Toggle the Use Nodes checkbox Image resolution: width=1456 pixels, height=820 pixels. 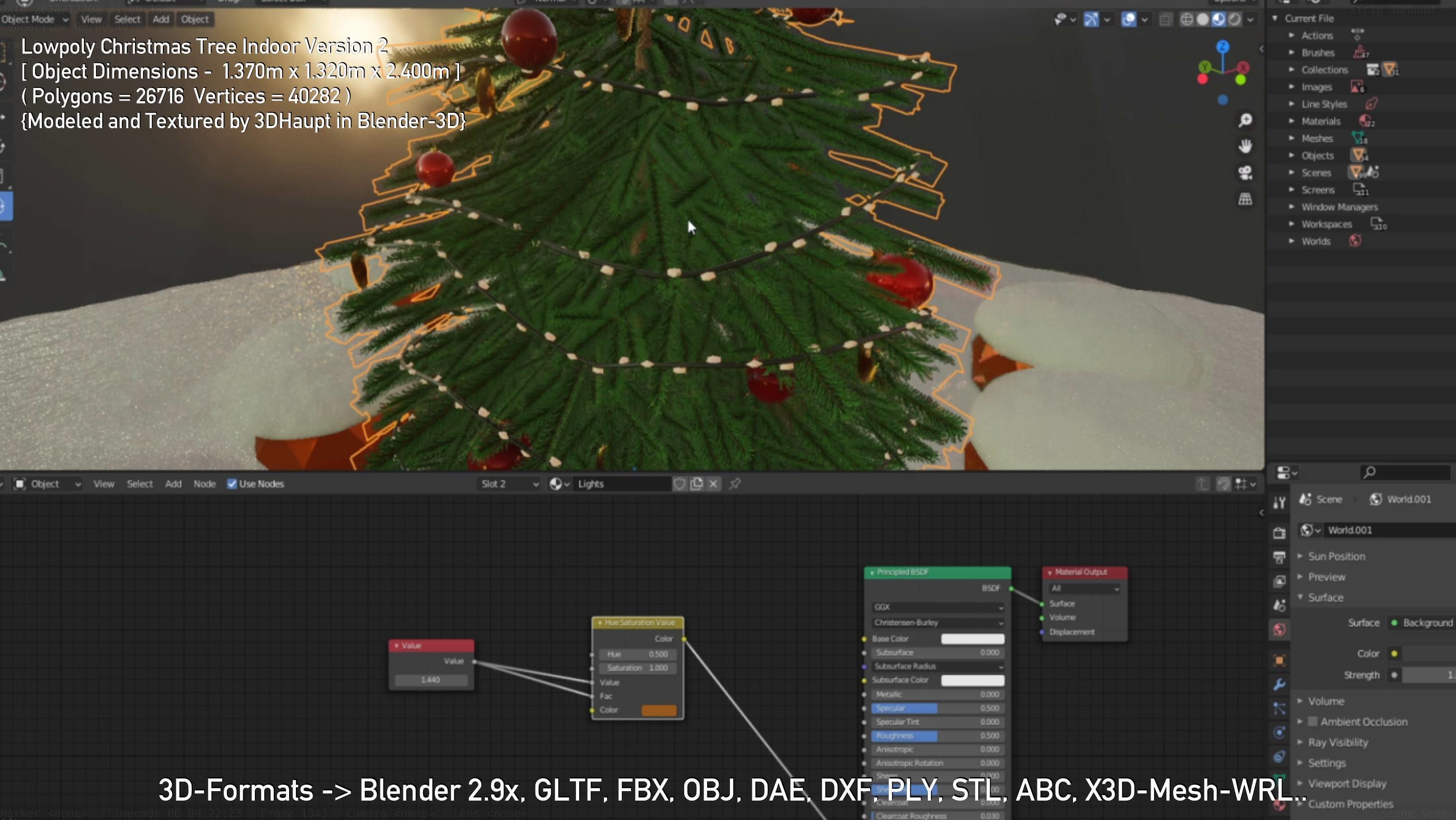coord(232,484)
